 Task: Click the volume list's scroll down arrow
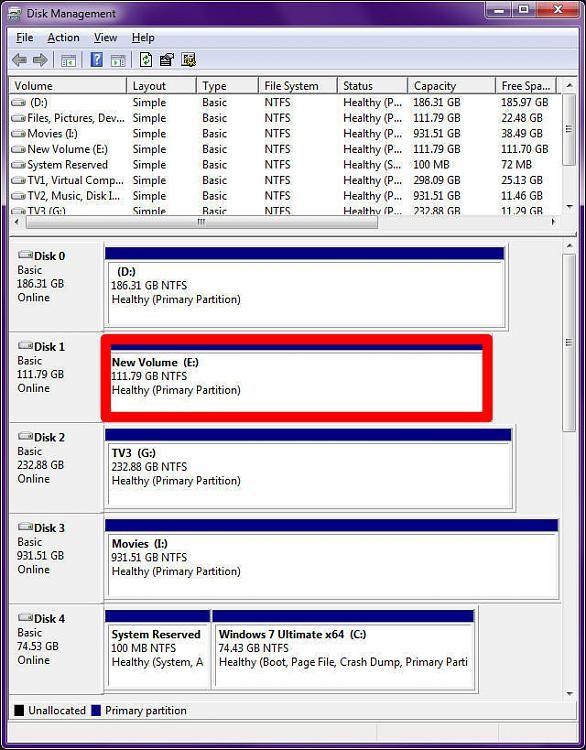569,207
